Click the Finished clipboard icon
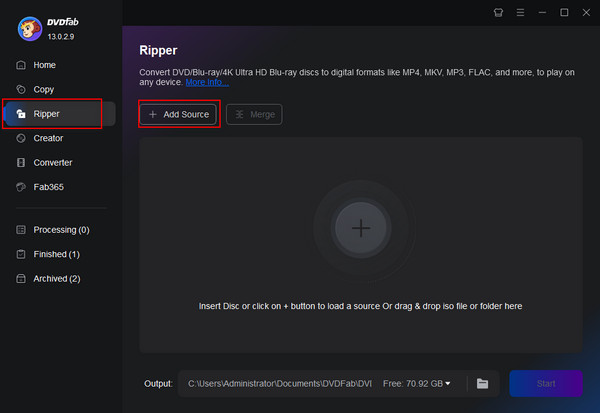 (x=21, y=254)
